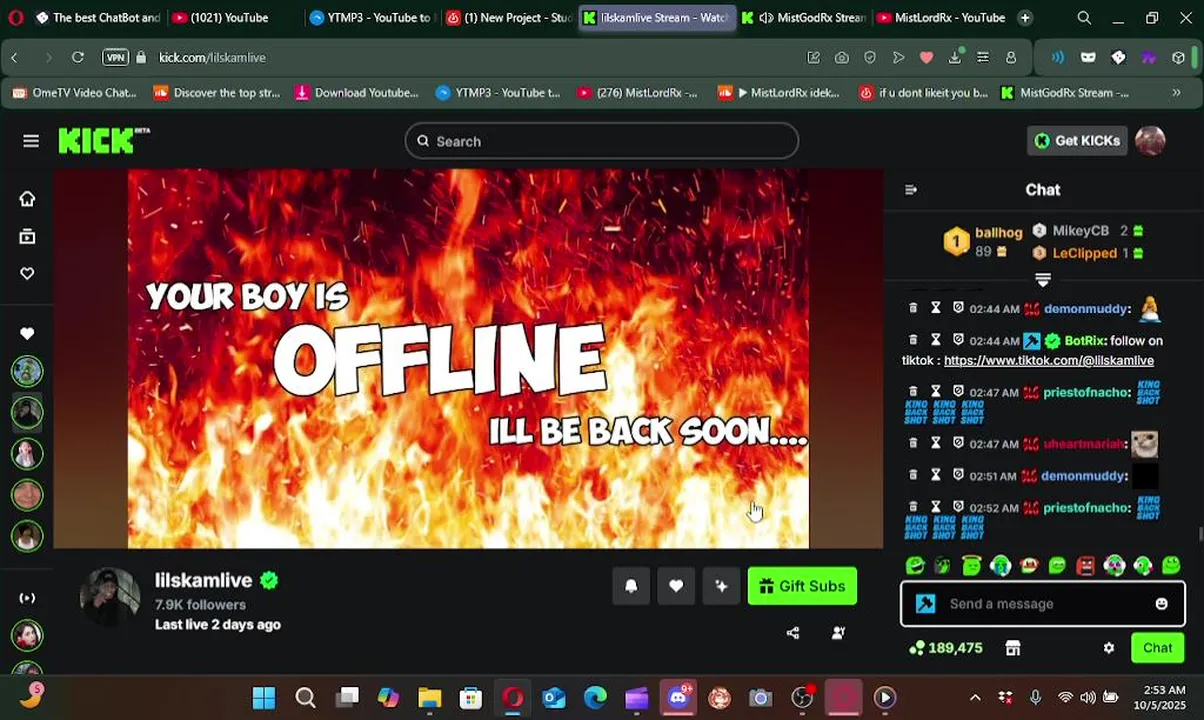
Task: Collapse the chat panel
Action: pyautogui.click(x=911, y=190)
